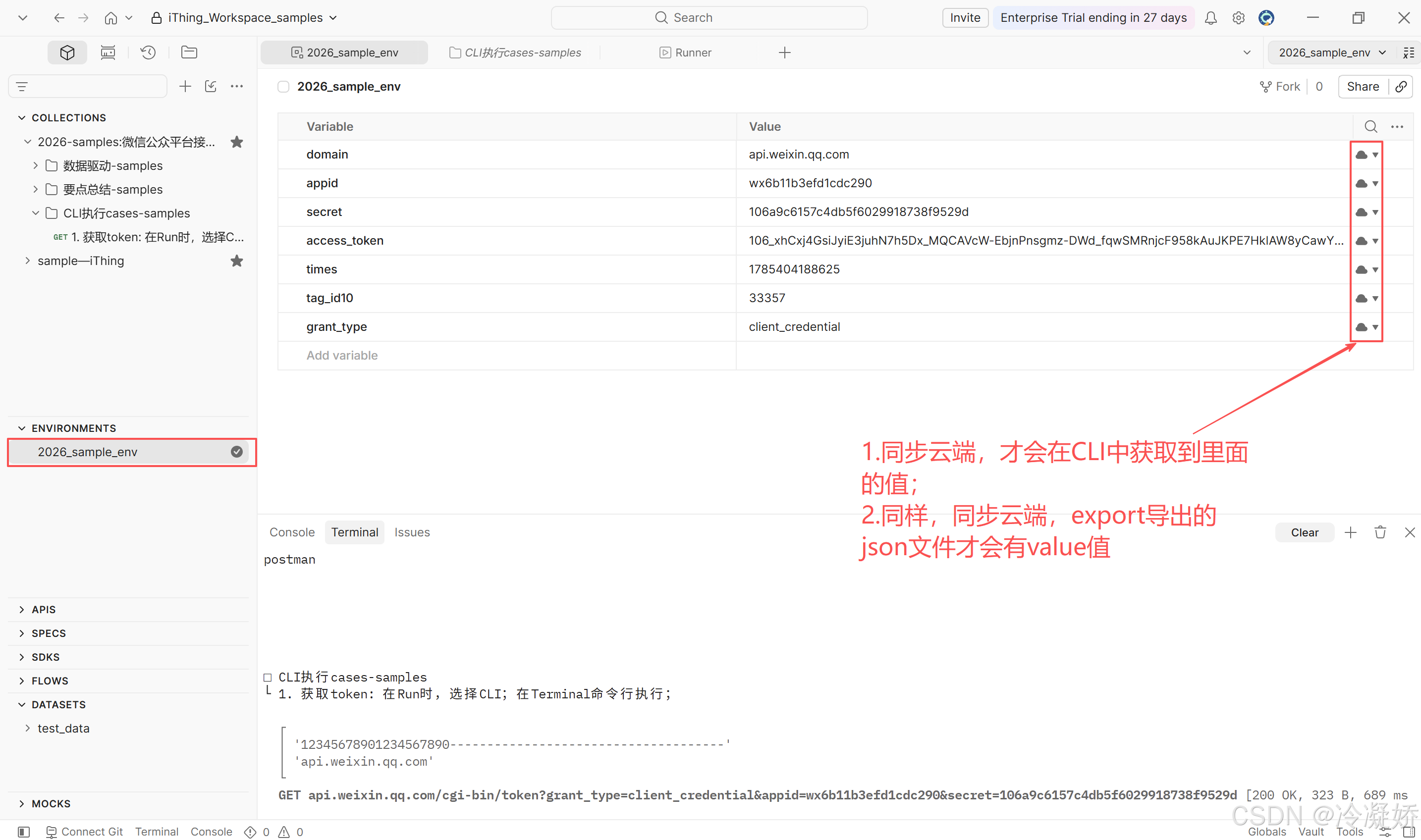The height and width of the screenshot is (840, 1421).
Task: Unstar the 2026-samples collection
Action: tap(237, 142)
